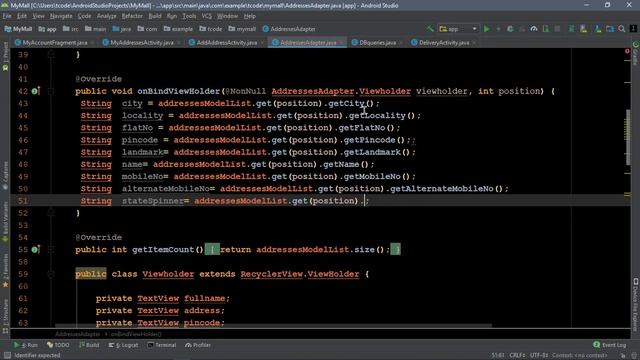Viewport: 640px width, 360px height.
Task: Switch to AddAddressActivity.java tab
Action: pyautogui.click(x=227, y=42)
